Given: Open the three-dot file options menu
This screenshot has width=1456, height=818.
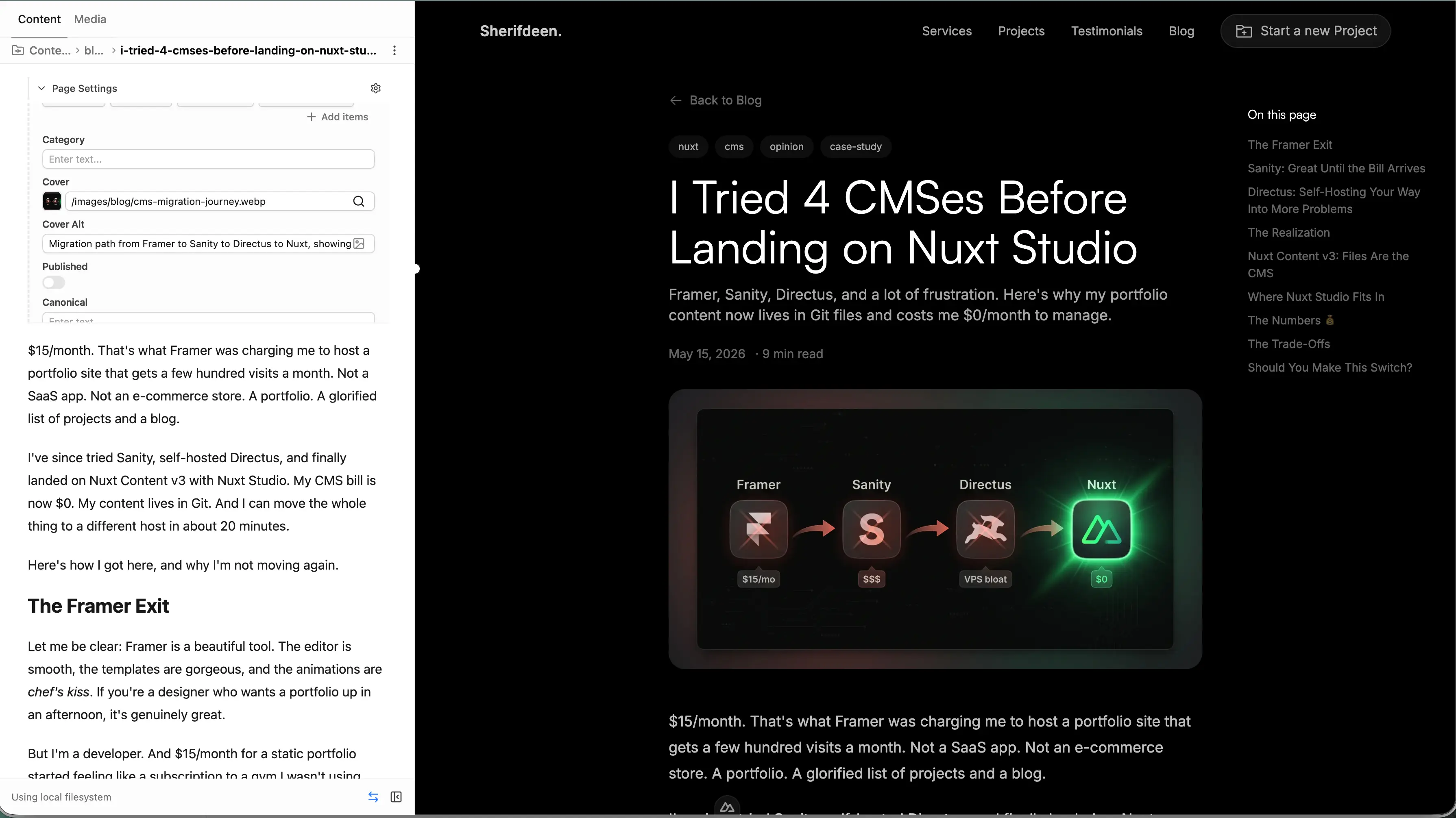Looking at the screenshot, I should click(395, 50).
